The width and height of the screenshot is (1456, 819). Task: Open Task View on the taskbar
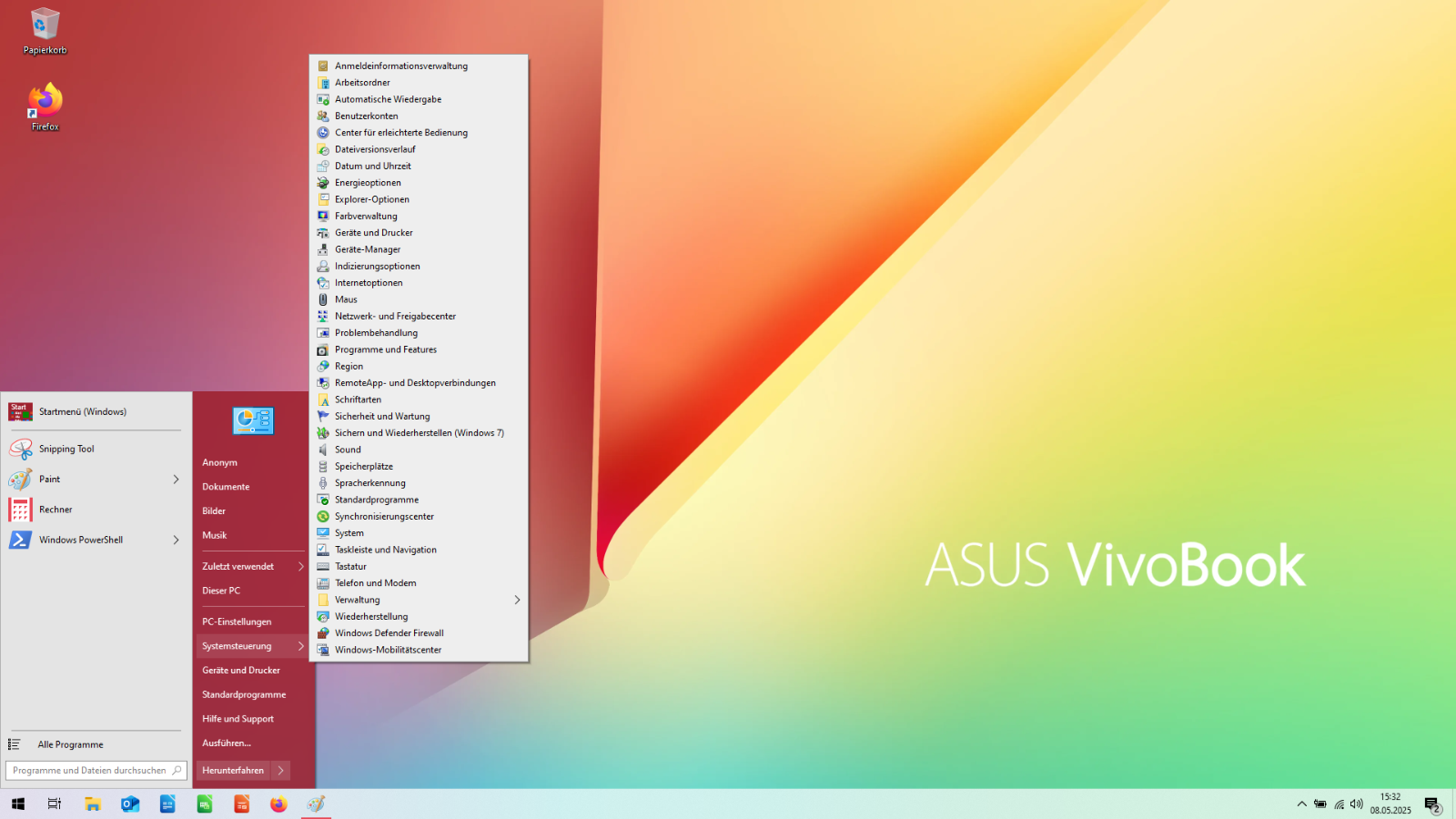click(55, 804)
